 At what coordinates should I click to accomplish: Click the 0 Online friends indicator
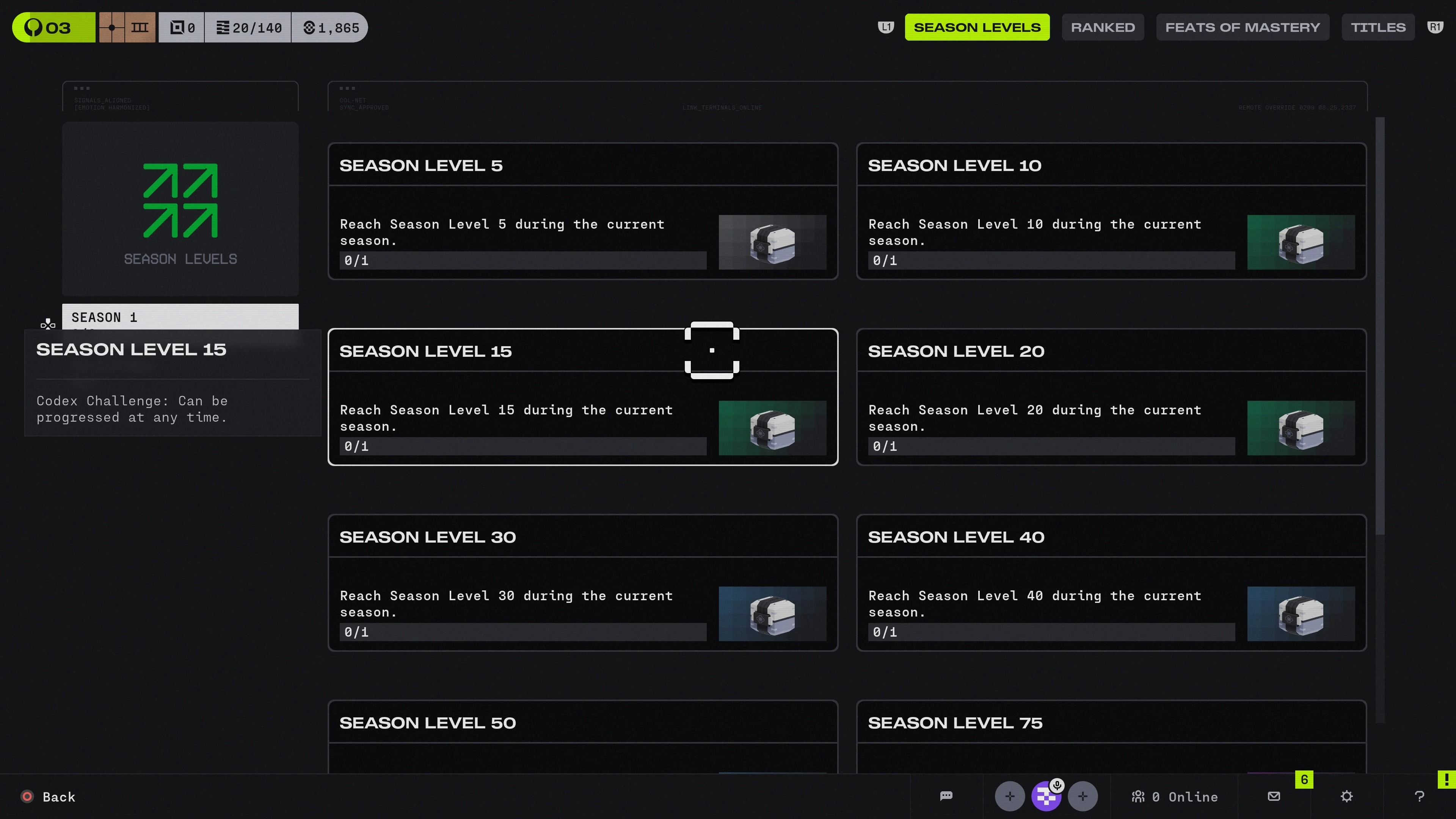[1175, 796]
